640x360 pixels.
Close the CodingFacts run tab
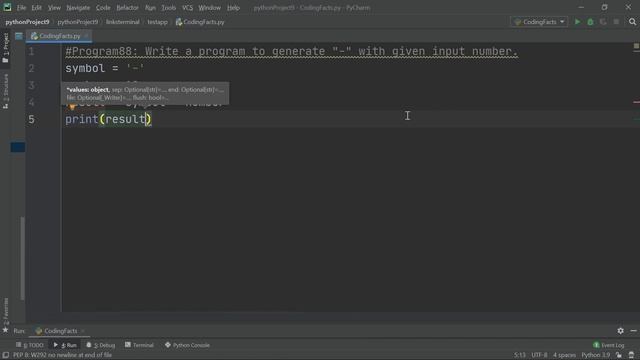(82, 331)
